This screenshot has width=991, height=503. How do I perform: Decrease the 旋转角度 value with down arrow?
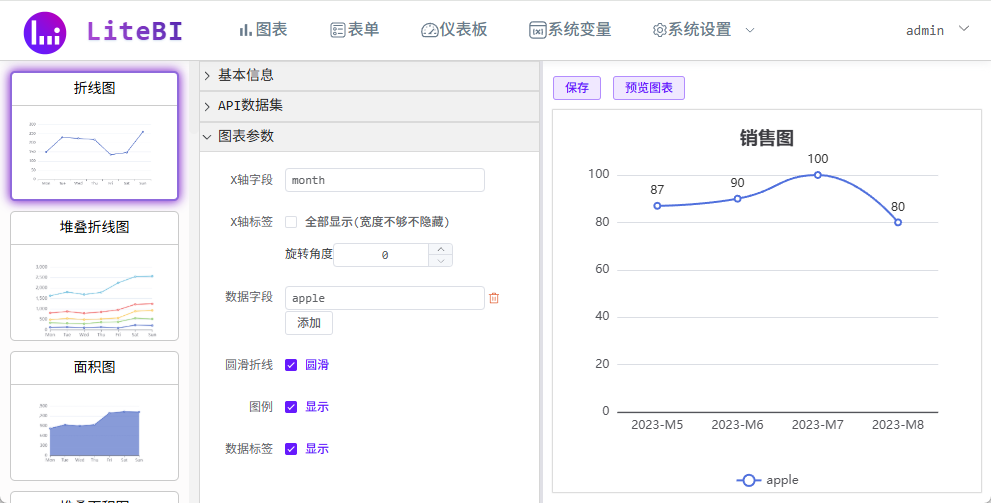tap(441, 260)
